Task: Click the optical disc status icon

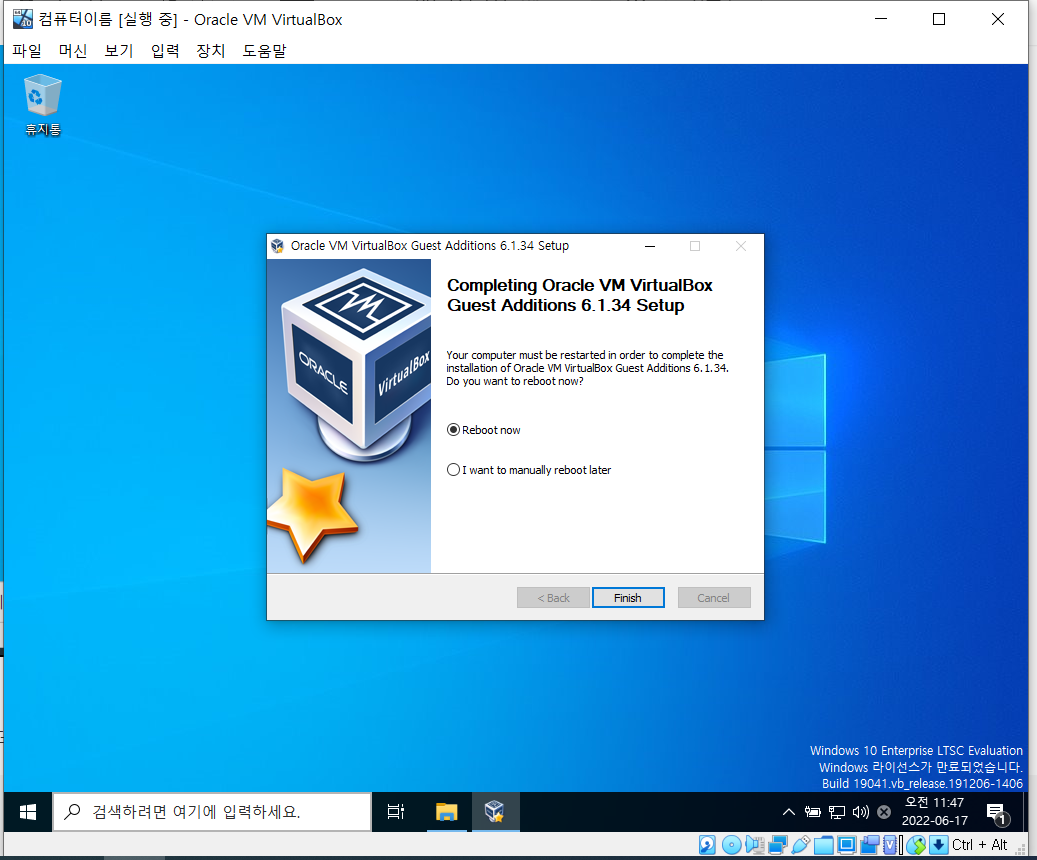Action: [731, 845]
